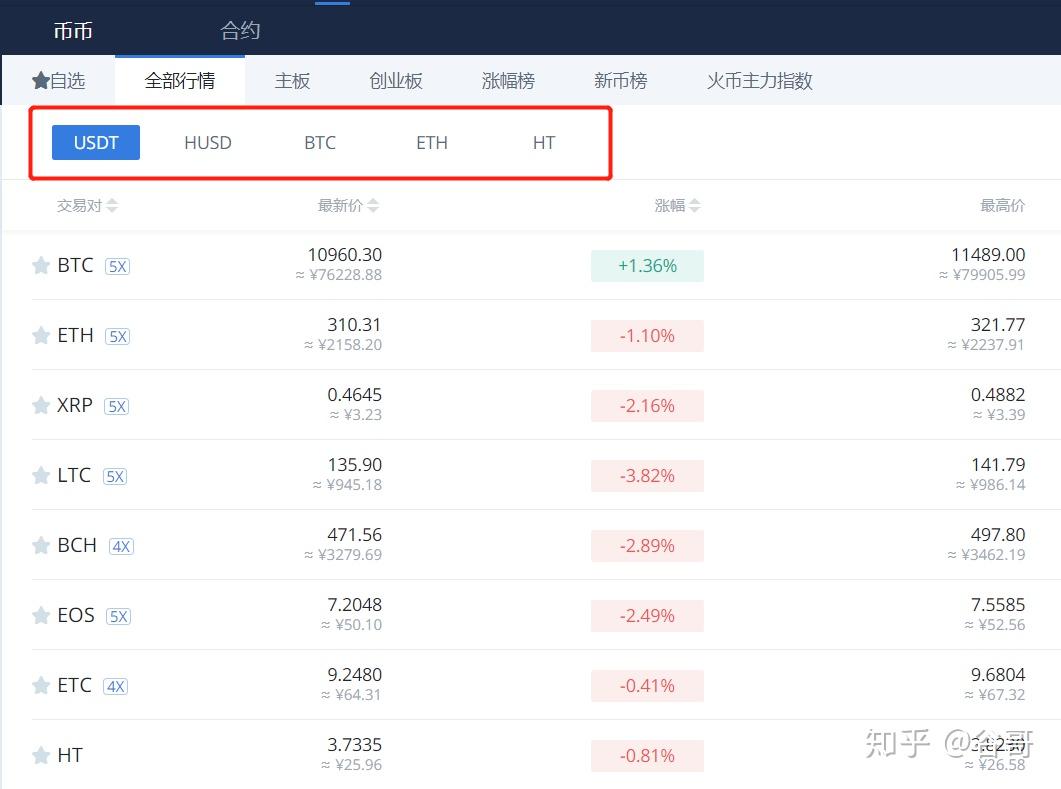Click the 5X leverage badge beside EOS
The height and width of the screenshot is (789, 1061).
click(117, 616)
